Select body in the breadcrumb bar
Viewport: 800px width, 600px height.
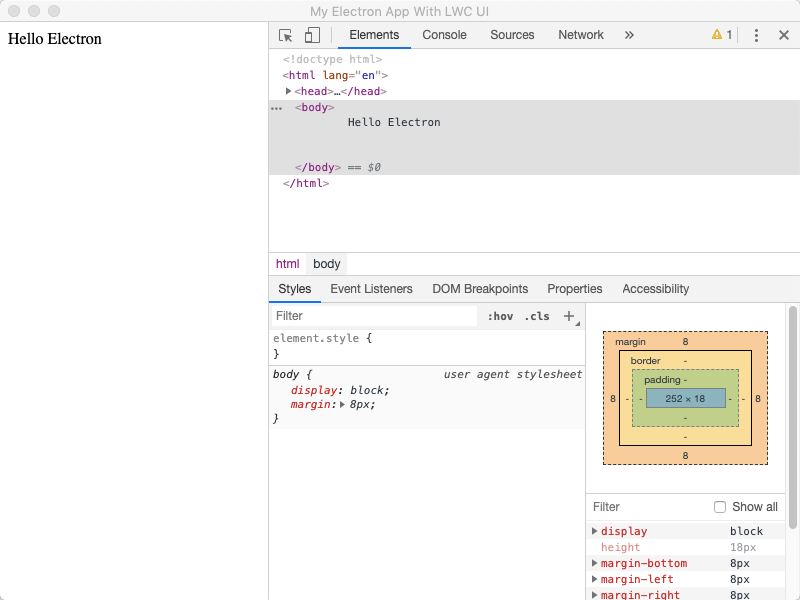point(327,264)
